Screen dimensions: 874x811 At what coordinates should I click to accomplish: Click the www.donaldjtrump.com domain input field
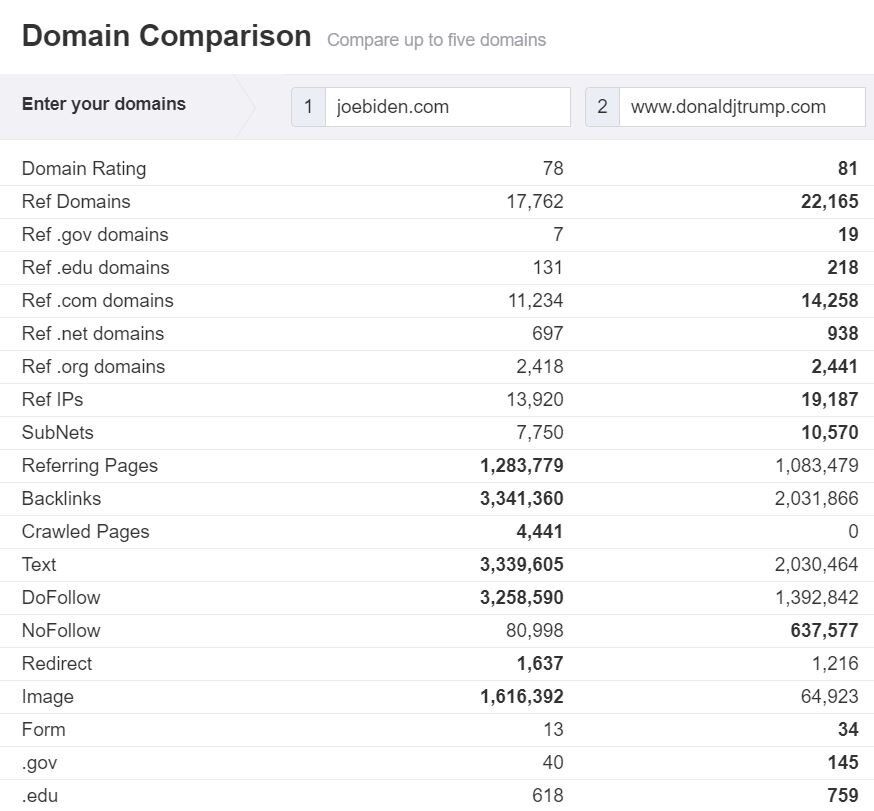click(742, 106)
